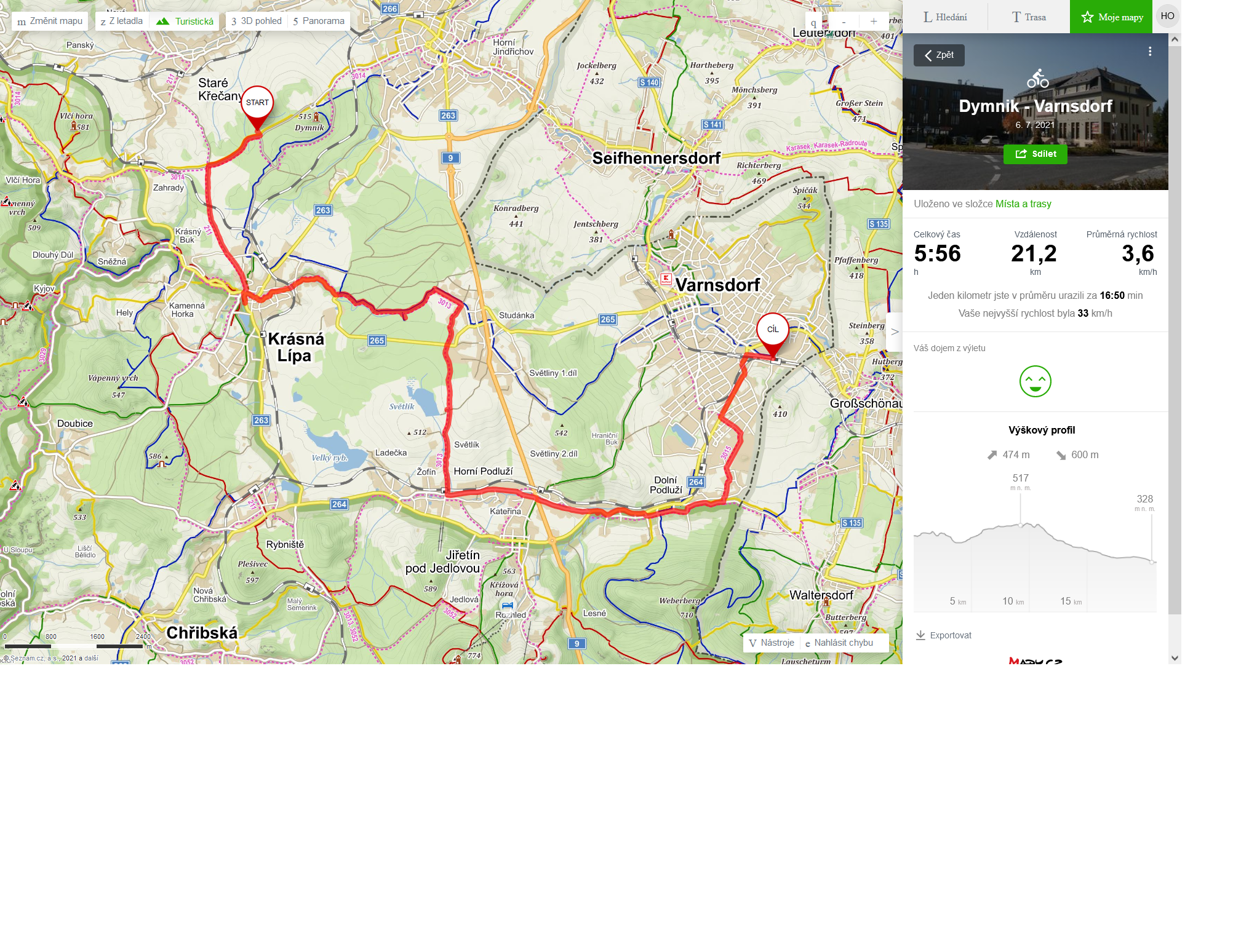Image resolution: width=1233 pixels, height=952 pixels.
Task: Zoom in with the plus button
Action: click(873, 22)
